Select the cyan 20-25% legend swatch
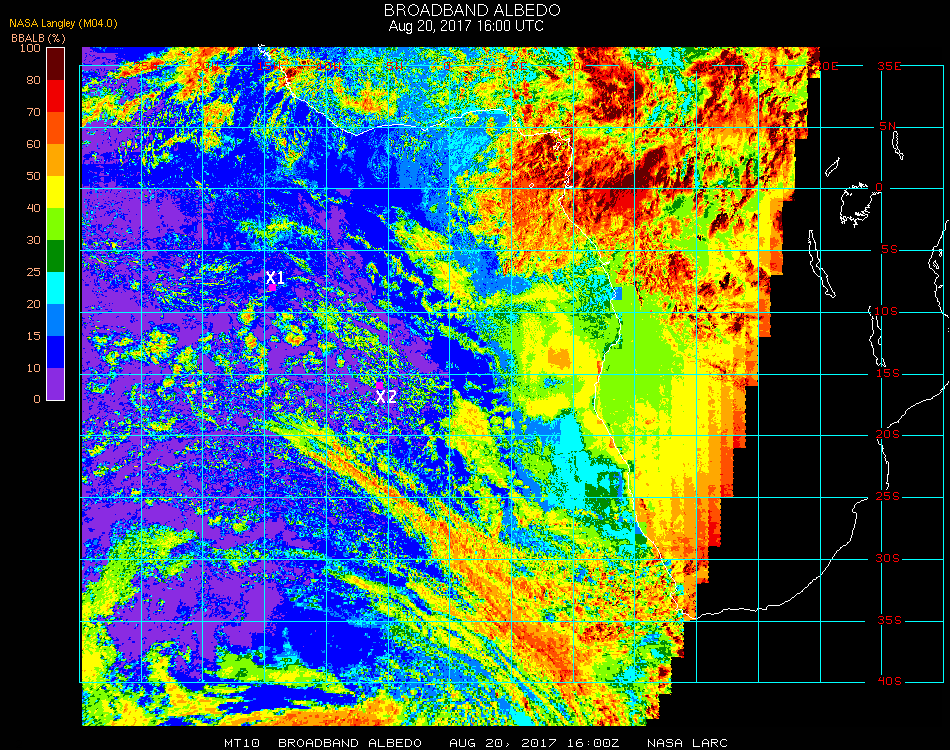 (x=56, y=288)
